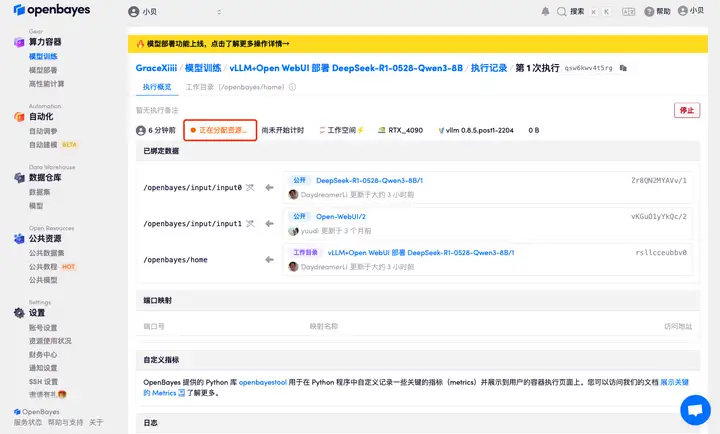Go to 模型训练 in the breadcrumb
720x434 pixels.
pyautogui.click(x=203, y=68)
